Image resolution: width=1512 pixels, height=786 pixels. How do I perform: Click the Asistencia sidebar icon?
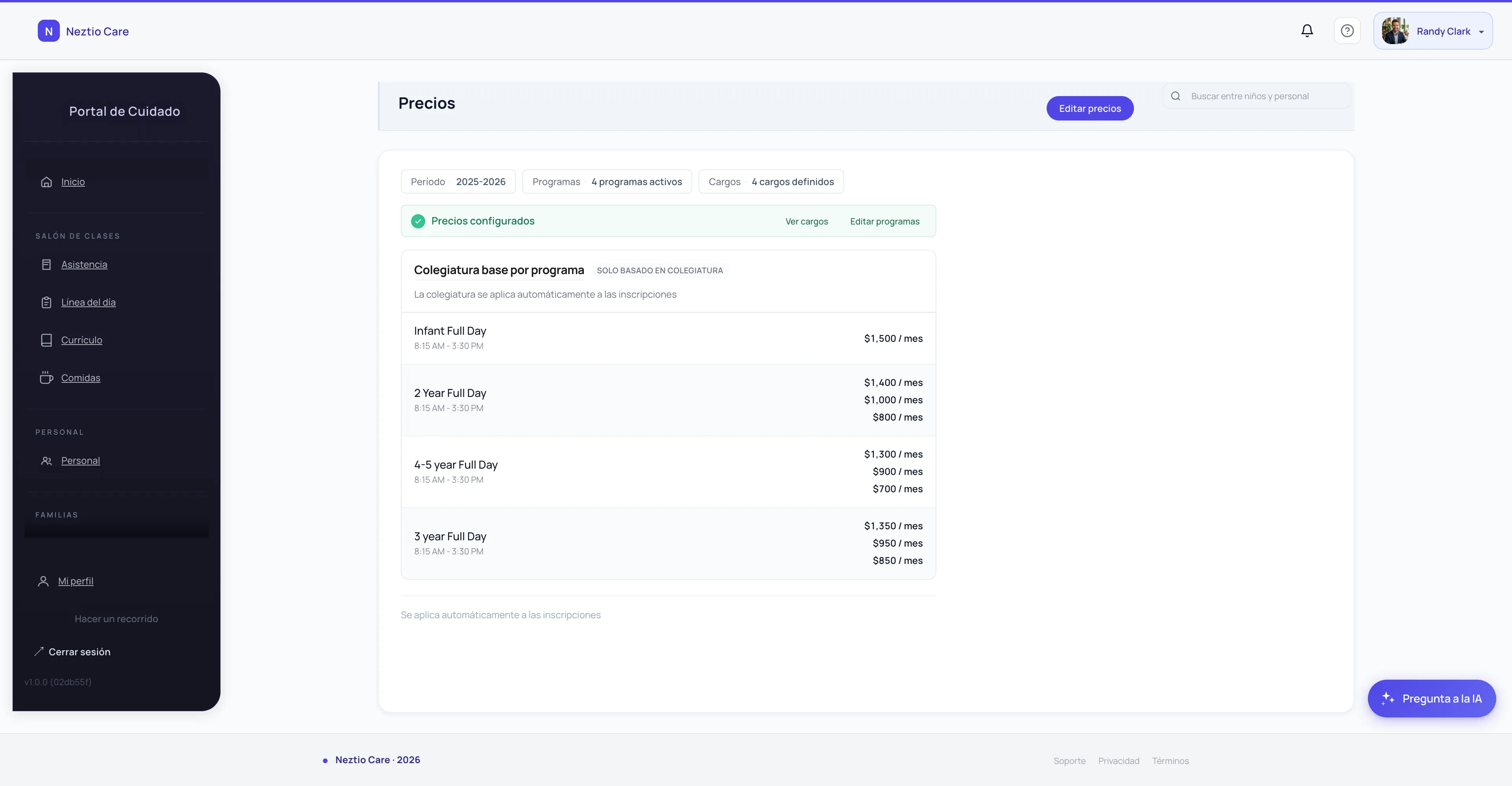tap(46, 265)
